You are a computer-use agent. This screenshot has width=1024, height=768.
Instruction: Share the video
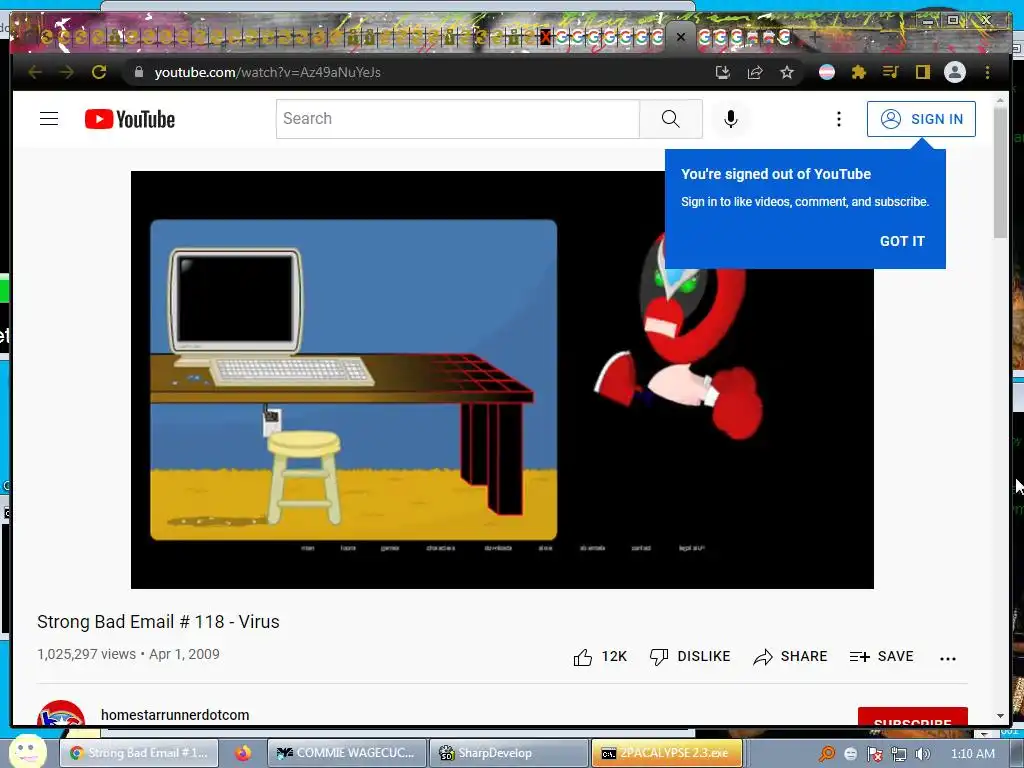point(790,657)
